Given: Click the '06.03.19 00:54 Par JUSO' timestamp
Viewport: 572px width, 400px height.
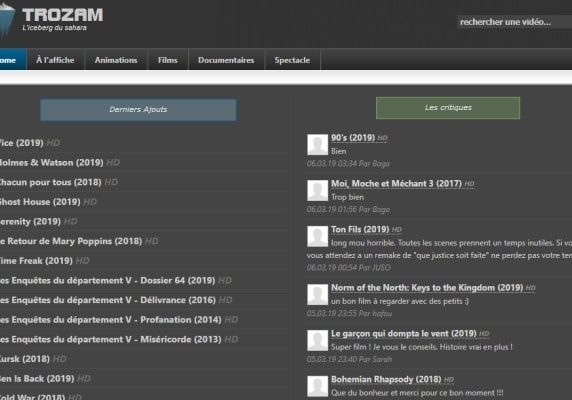Looking at the screenshot, I should [x=348, y=268].
